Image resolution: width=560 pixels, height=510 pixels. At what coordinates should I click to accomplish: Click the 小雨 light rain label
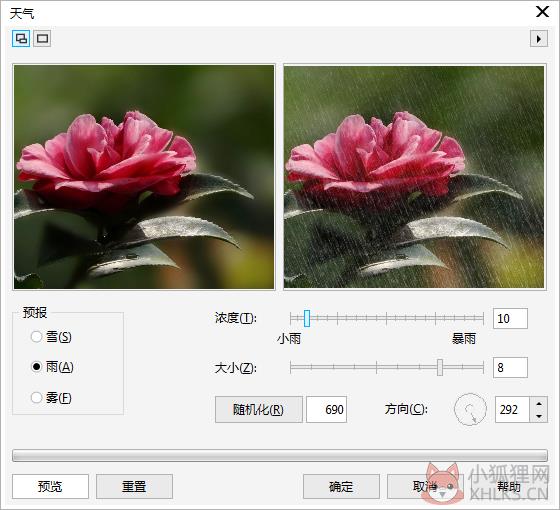coord(289,339)
